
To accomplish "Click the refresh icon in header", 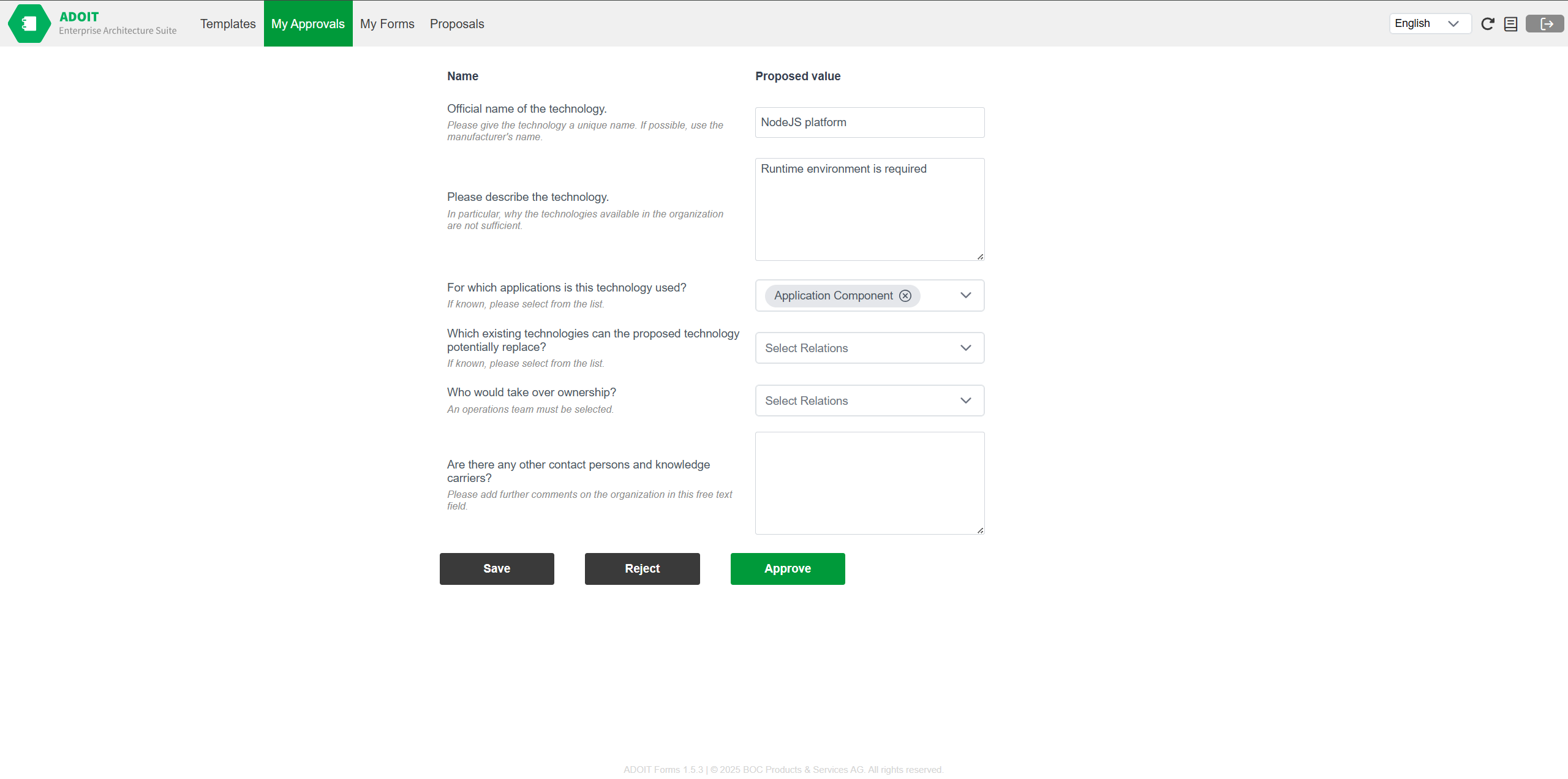I will (1487, 24).
